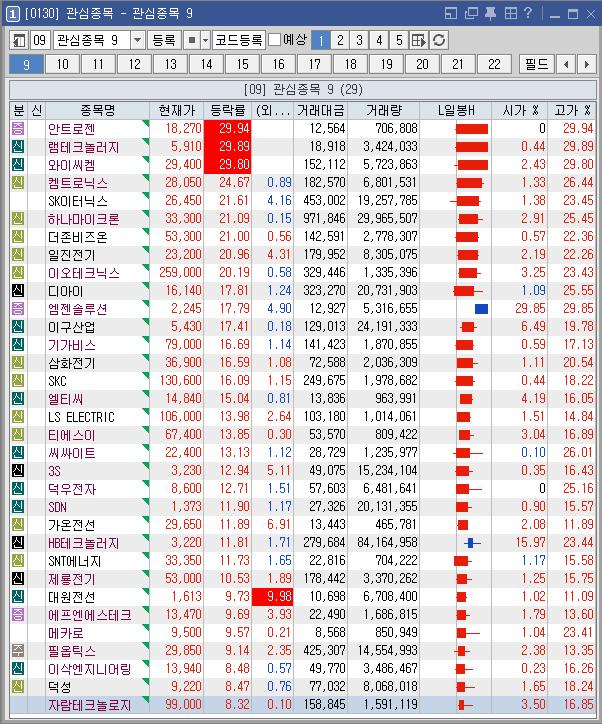Switch to watchlist group tab 17
This screenshot has width=602, height=724.
click(314, 64)
